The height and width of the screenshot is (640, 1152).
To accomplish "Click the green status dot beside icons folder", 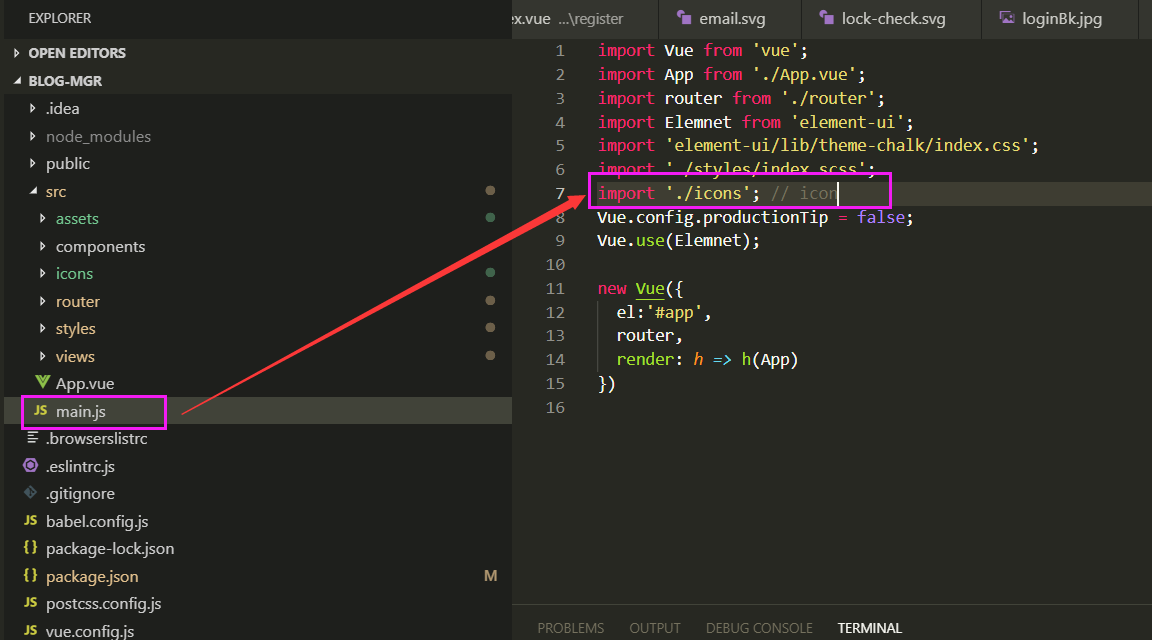I will [490, 273].
